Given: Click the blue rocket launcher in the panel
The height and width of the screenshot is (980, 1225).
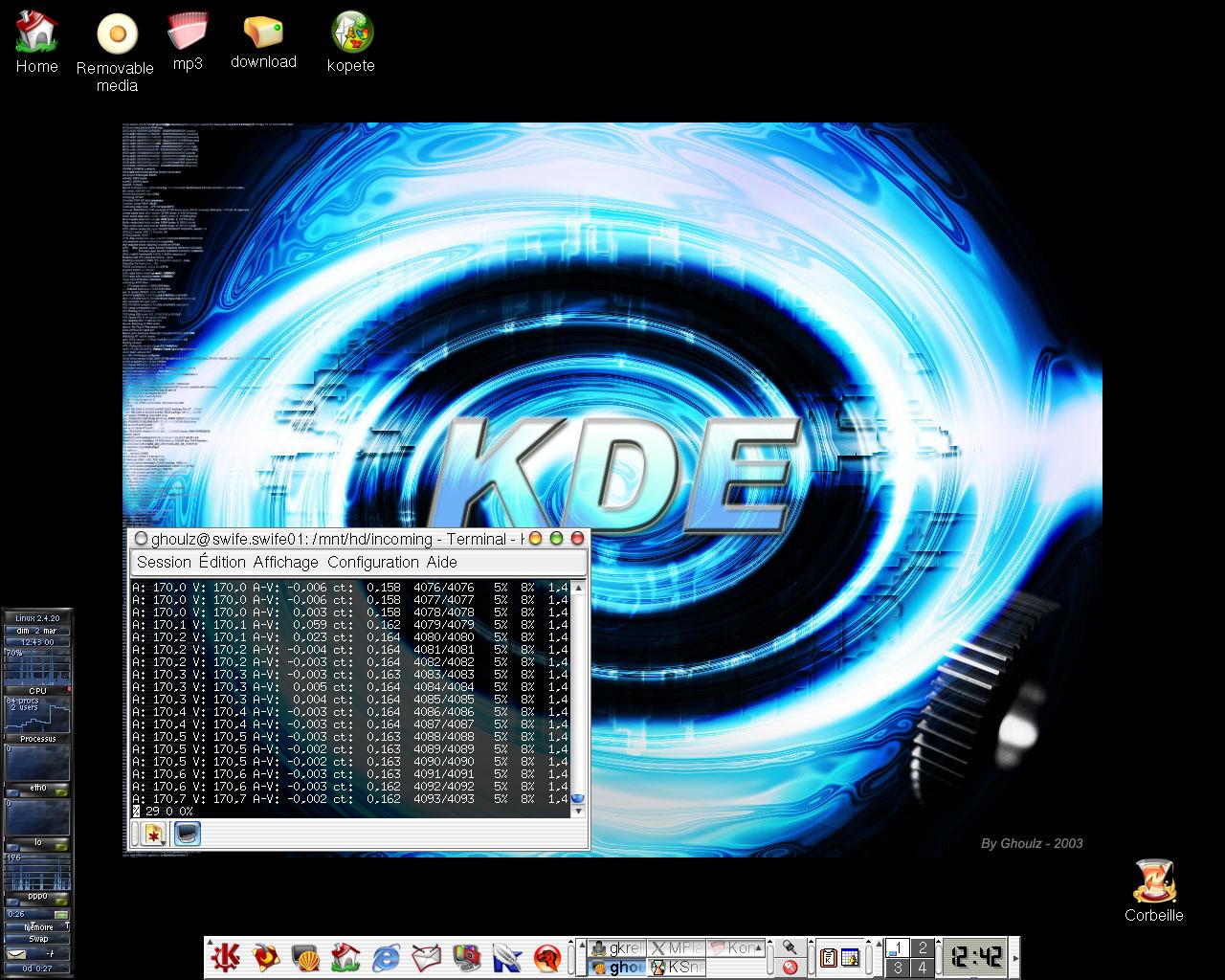Looking at the screenshot, I should [x=506, y=957].
